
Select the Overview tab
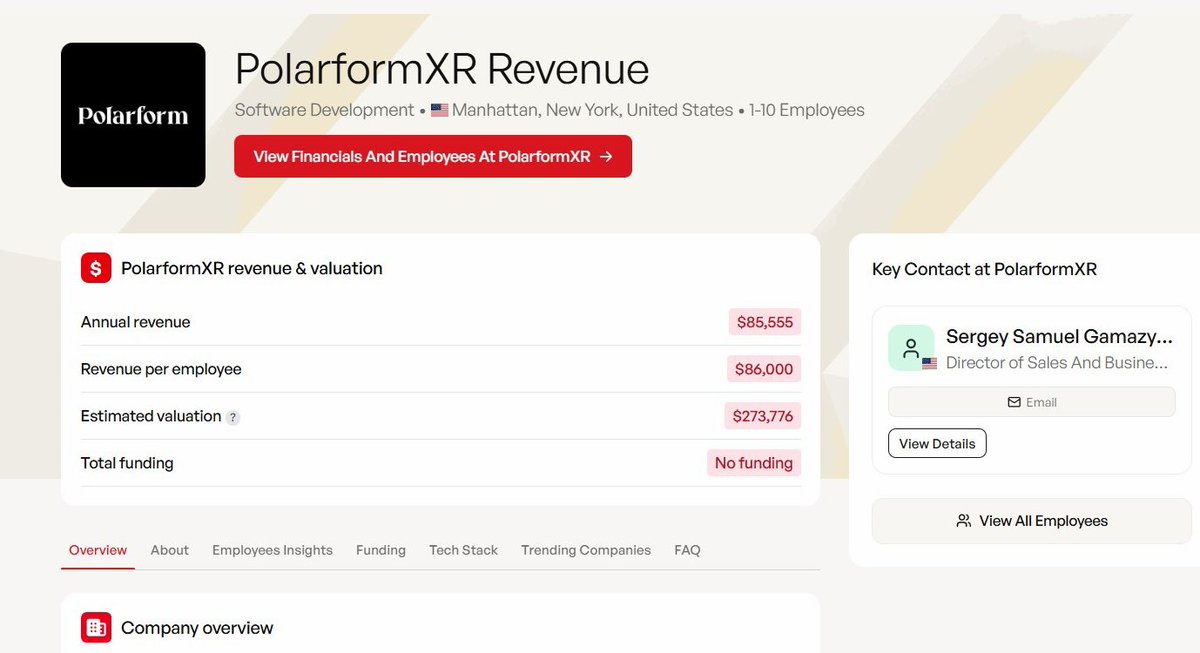click(98, 550)
